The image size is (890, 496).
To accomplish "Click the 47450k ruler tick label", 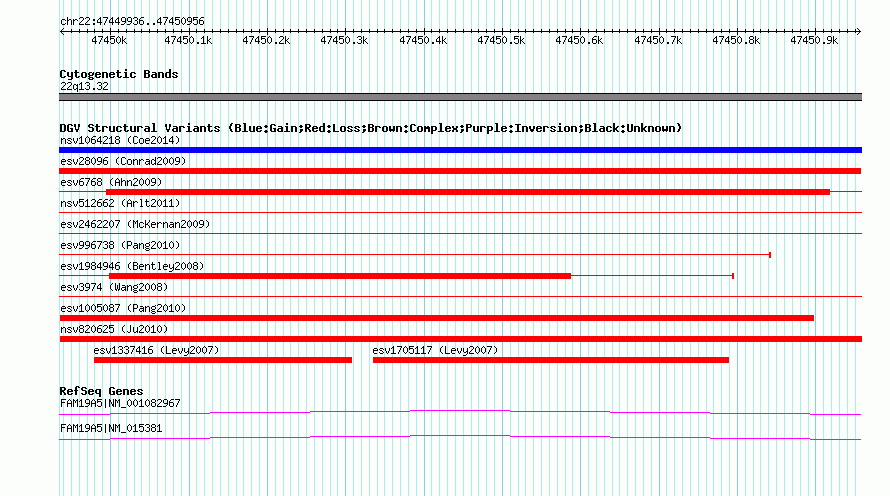I will tap(109, 40).
